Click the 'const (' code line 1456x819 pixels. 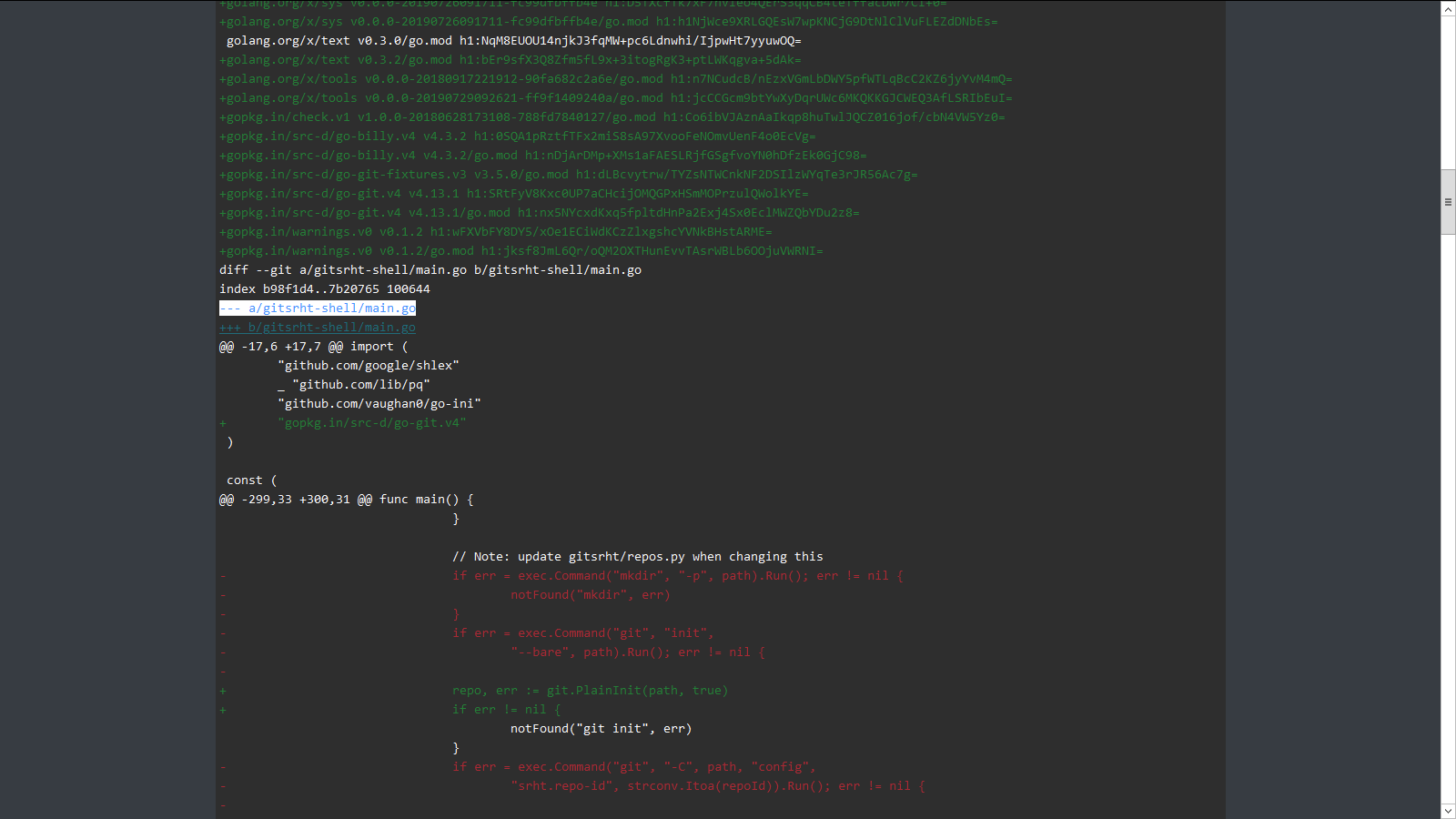251,480
